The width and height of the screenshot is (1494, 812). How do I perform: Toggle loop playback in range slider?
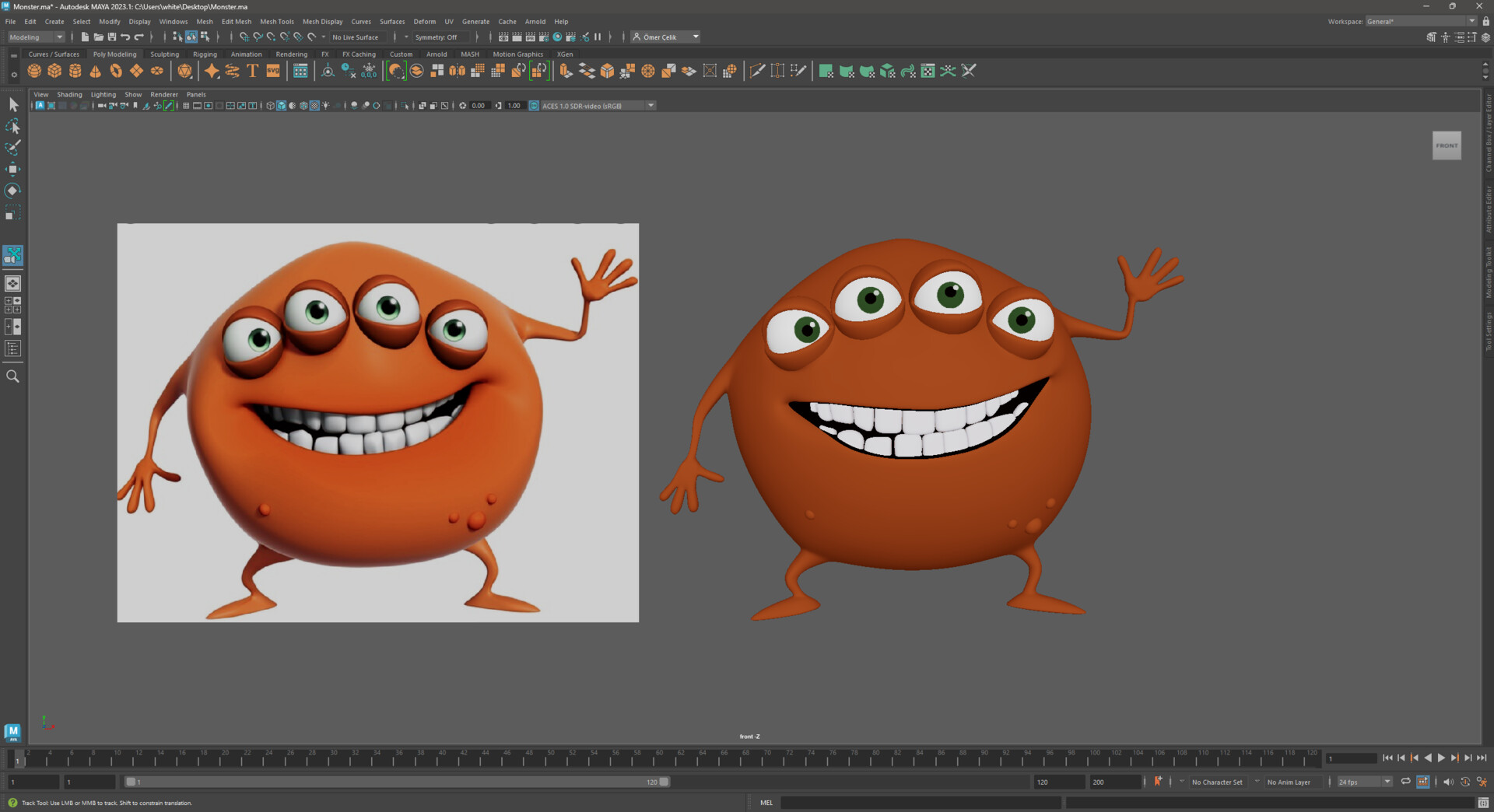1405,782
